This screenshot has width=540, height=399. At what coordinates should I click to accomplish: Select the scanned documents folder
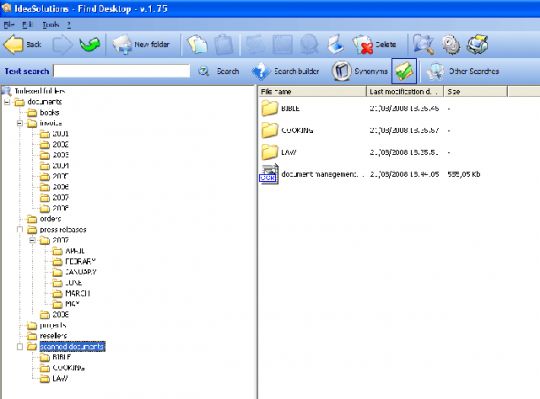66,347
